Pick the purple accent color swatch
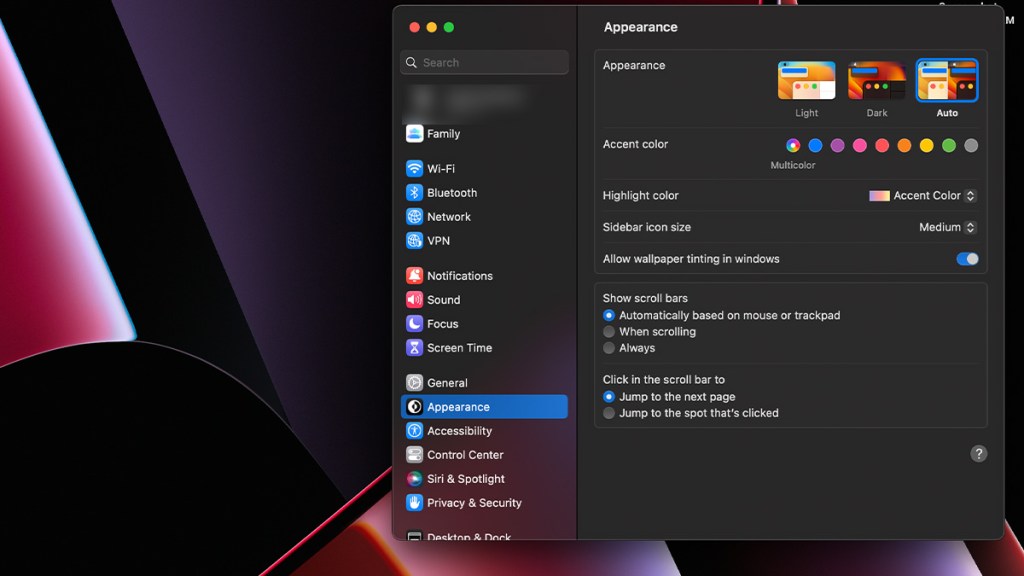This screenshot has height=576, width=1024. click(836, 145)
